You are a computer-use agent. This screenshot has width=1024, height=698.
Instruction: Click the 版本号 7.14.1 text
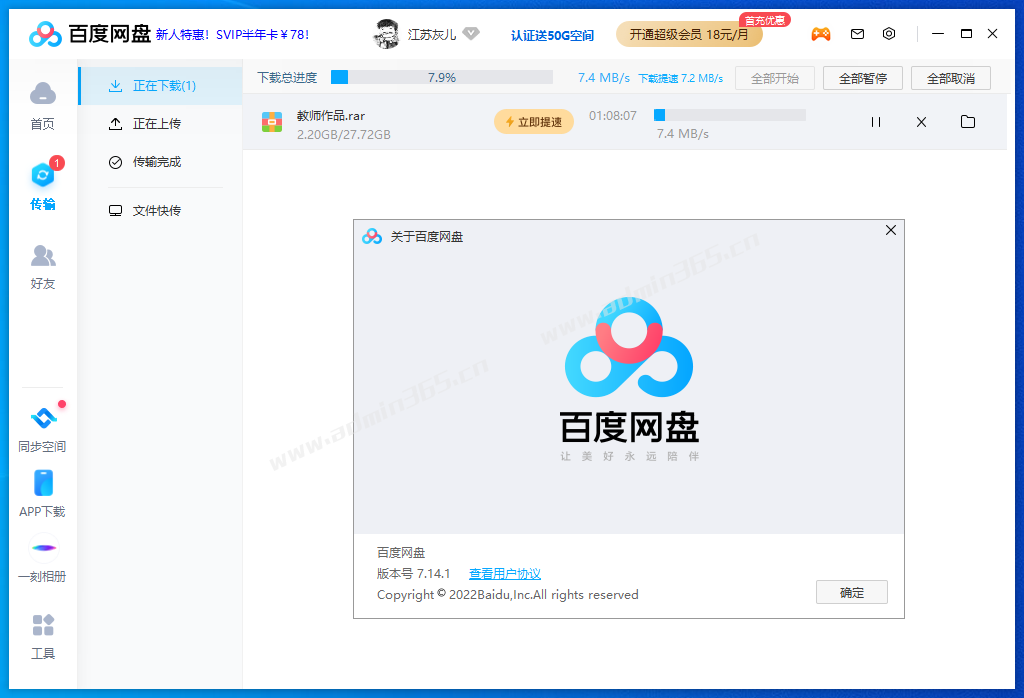click(413, 574)
